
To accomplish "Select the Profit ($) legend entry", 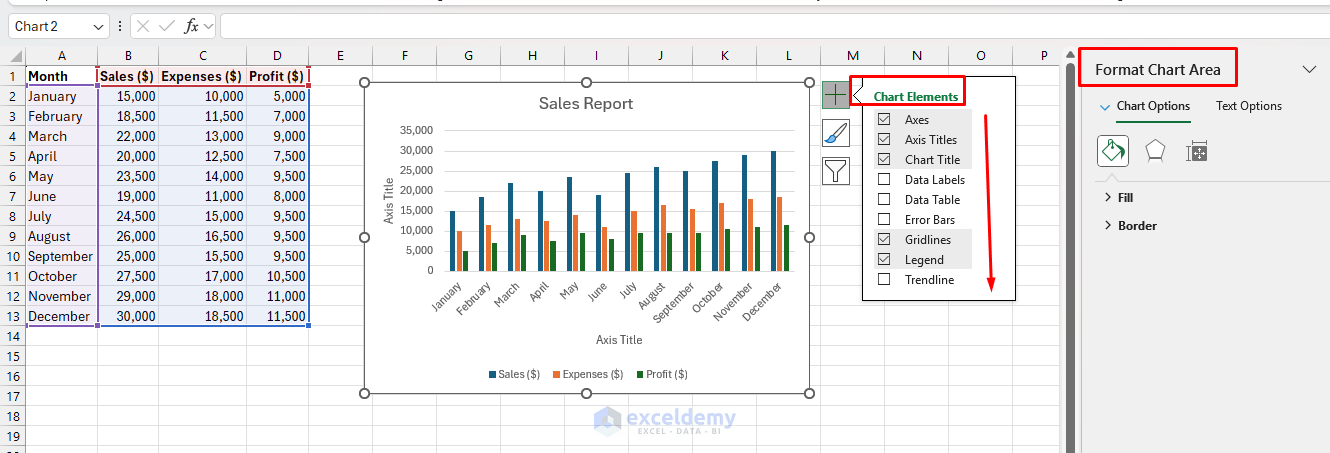I will click(x=661, y=374).
